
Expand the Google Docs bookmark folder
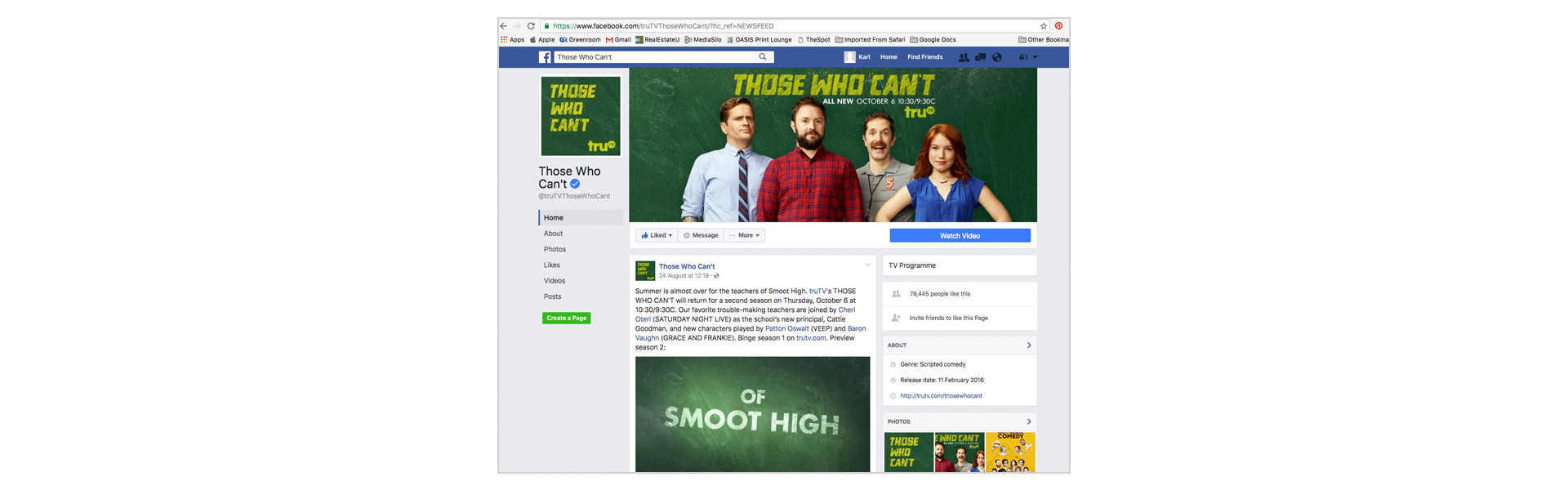(933, 39)
